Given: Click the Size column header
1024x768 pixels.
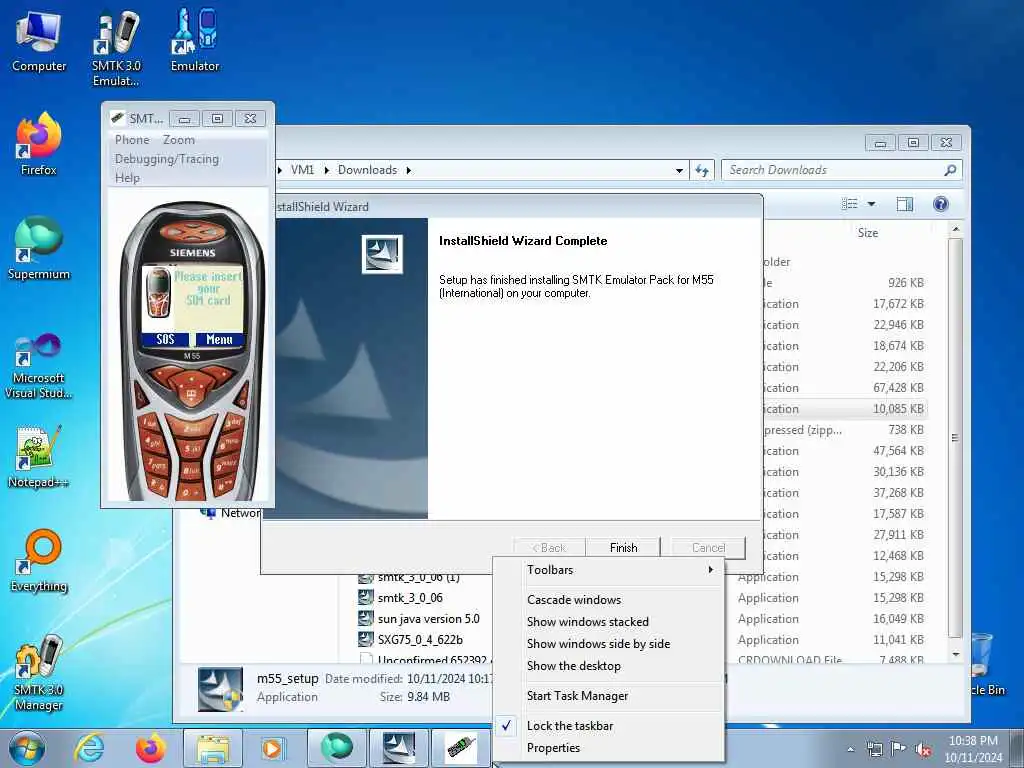Looking at the screenshot, I should point(867,232).
